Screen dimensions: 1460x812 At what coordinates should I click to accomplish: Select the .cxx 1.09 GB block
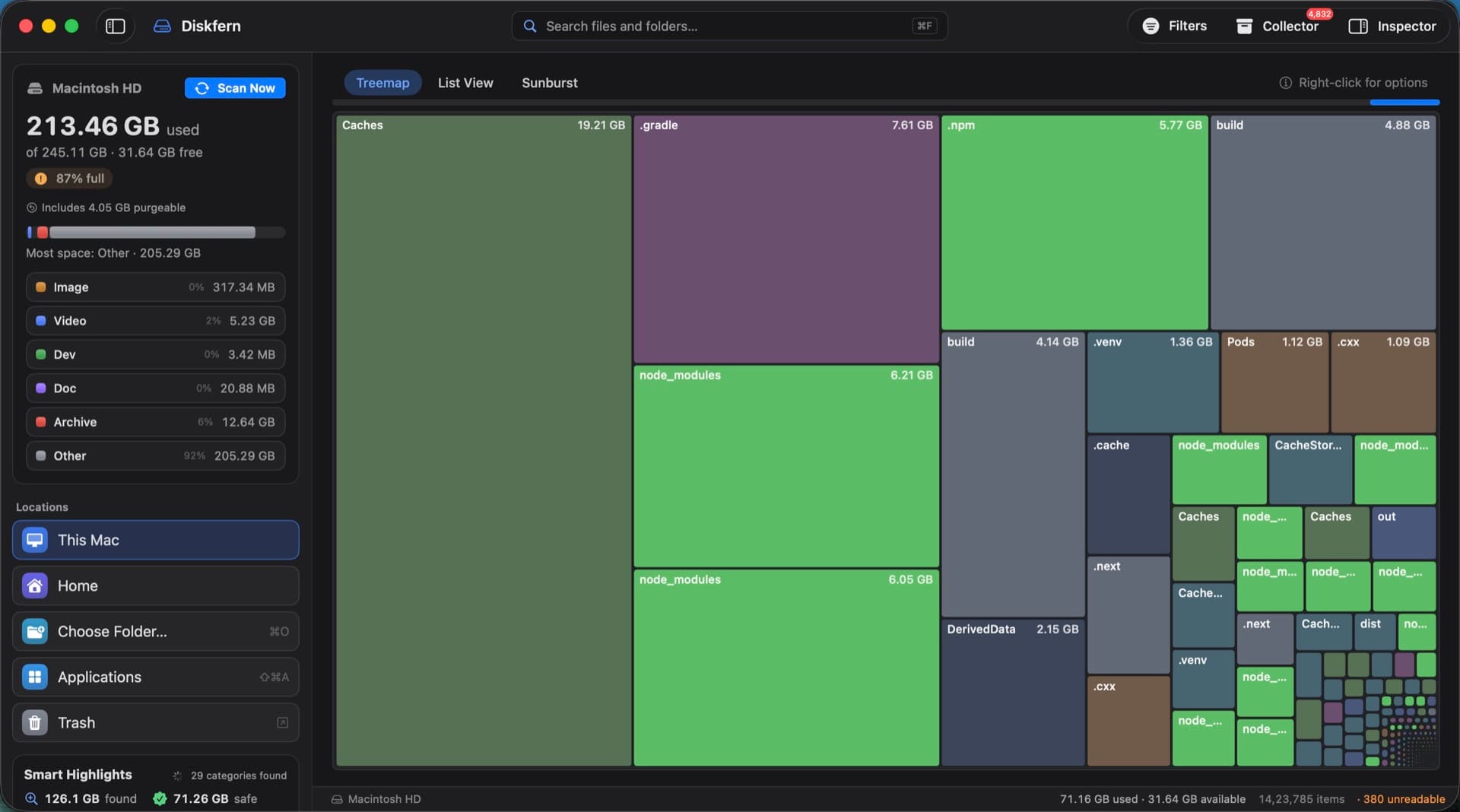(1383, 382)
